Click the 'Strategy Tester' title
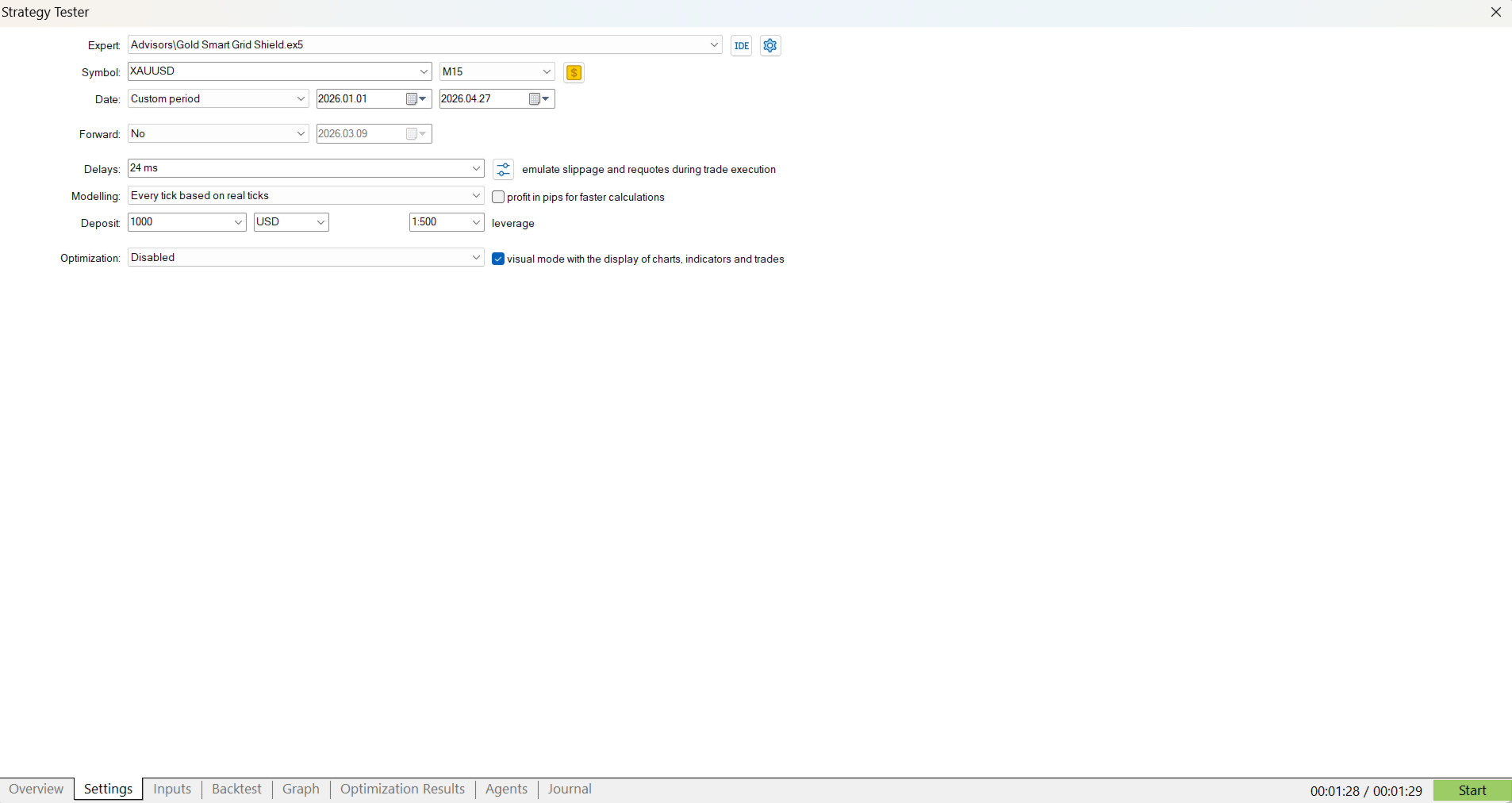Viewport: 1512px width, 803px height. pyautogui.click(x=45, y=13)
